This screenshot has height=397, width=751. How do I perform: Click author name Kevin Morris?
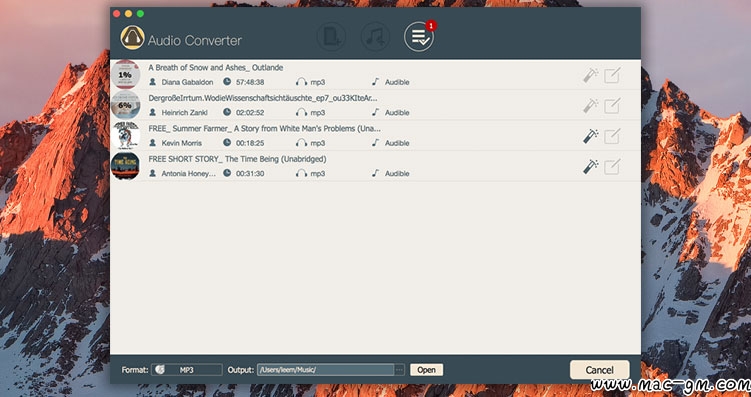[182, 143]
